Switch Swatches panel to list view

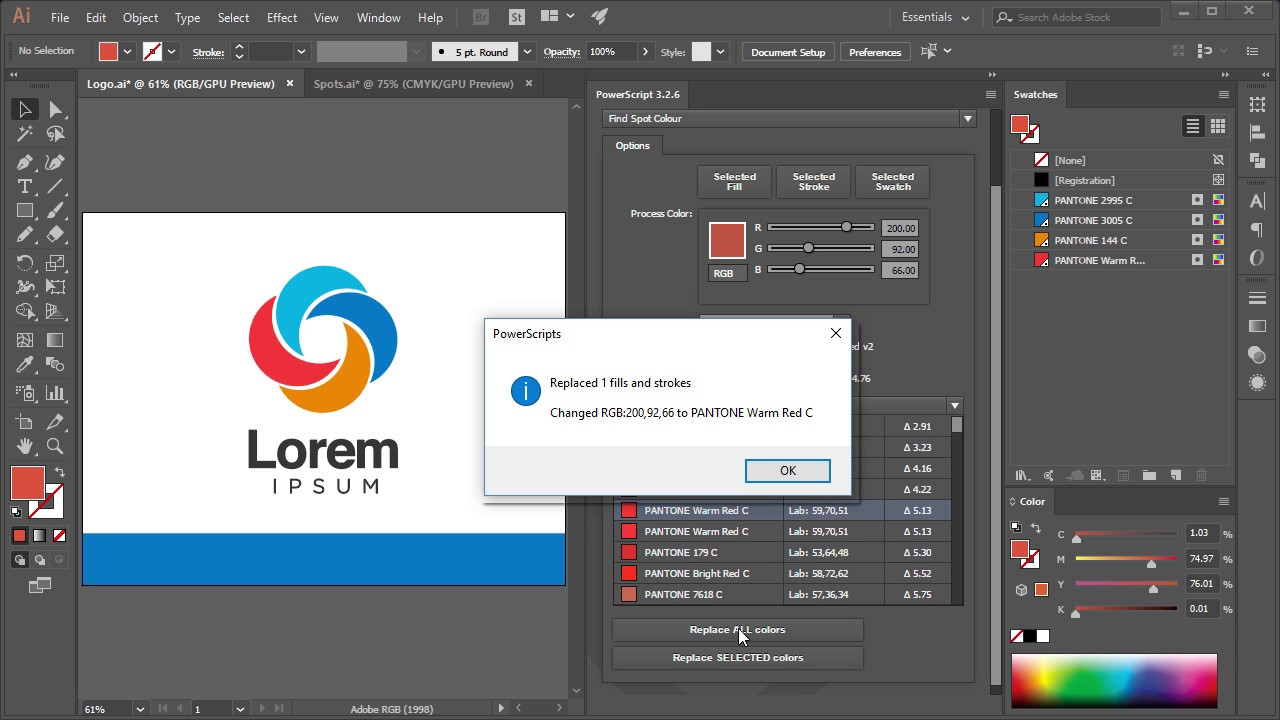pos(1192,126)
